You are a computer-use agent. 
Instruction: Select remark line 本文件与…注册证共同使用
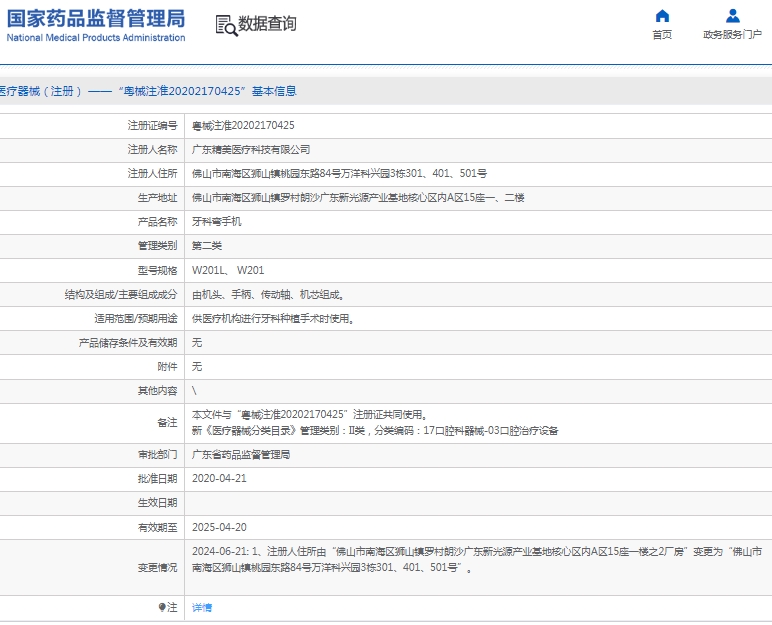pyautogui.click(x=309, y=415)
